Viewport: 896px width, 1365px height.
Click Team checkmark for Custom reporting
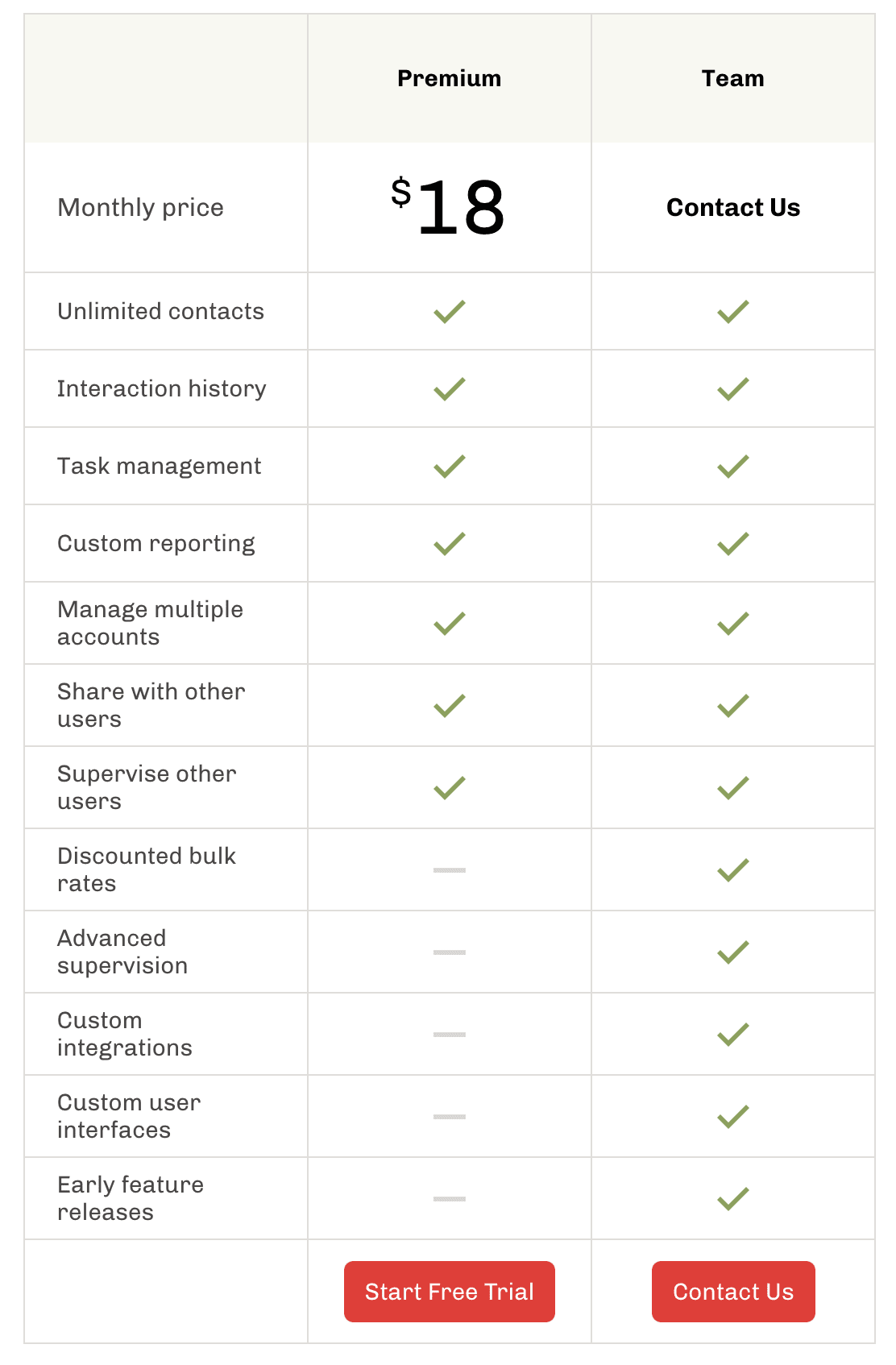732,543
